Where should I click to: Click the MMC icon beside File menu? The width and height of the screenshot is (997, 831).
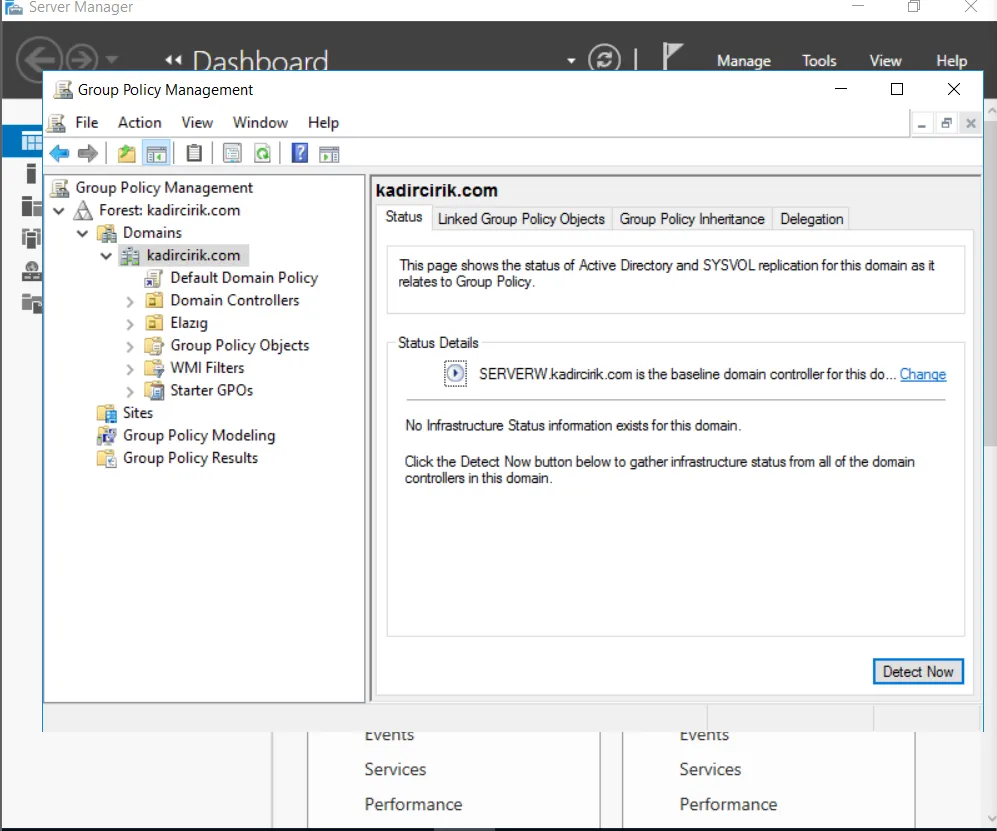click(x=57, y=123)
